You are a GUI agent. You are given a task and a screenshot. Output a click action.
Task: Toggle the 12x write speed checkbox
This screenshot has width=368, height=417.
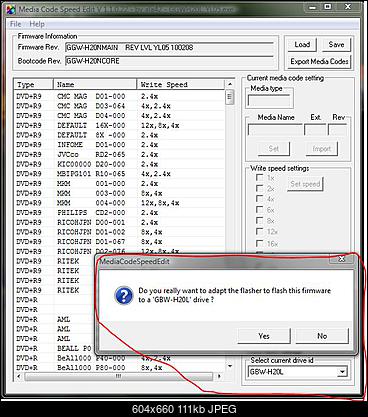259,232
